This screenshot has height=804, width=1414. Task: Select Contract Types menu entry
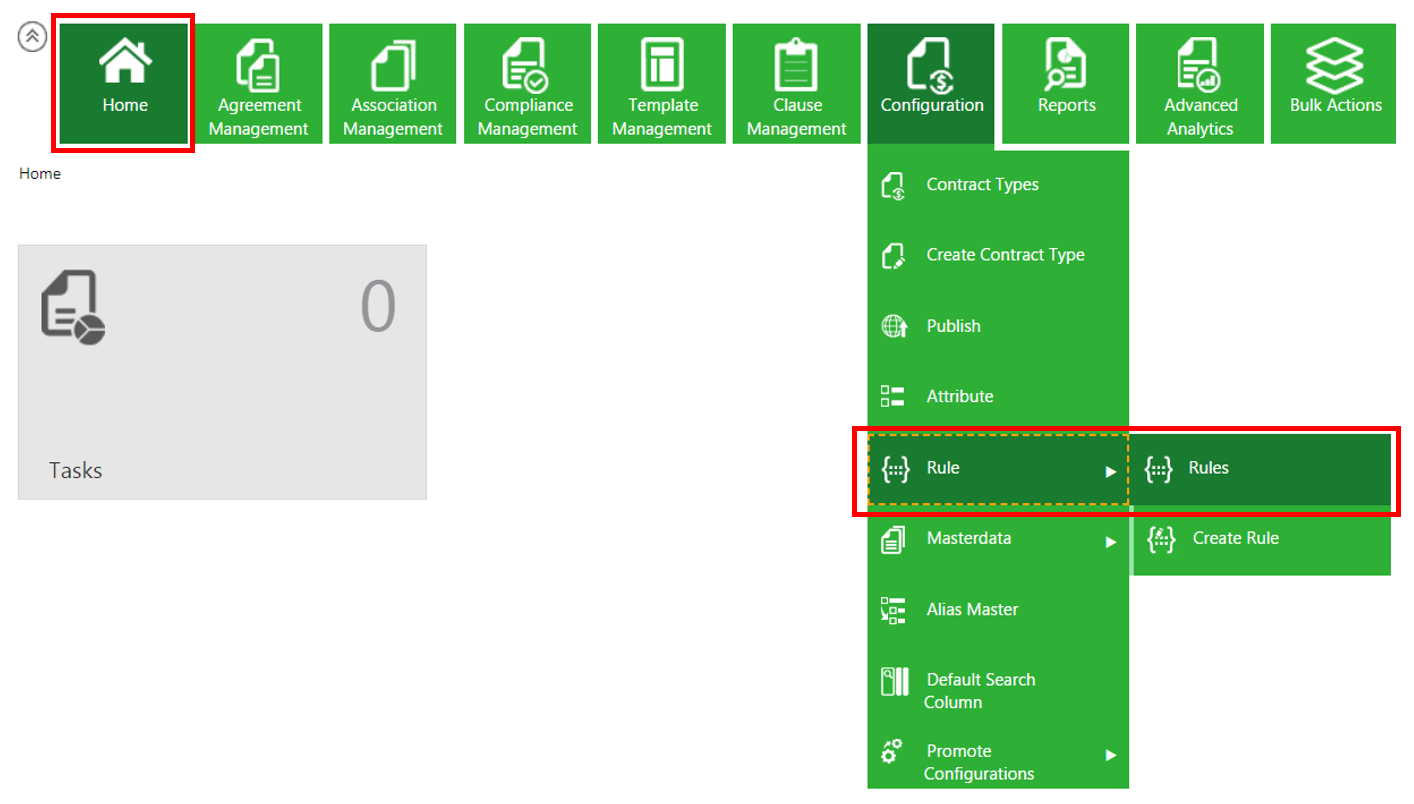tap(982, 185)
